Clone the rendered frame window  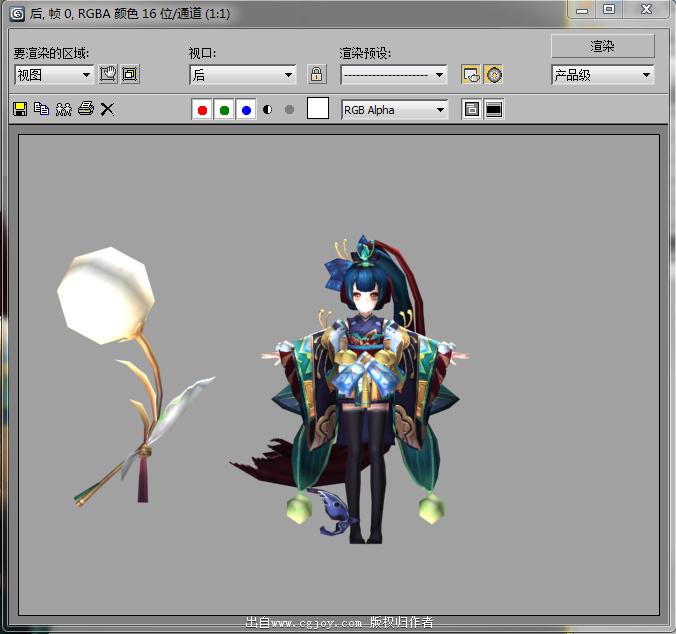click(63, 109)
